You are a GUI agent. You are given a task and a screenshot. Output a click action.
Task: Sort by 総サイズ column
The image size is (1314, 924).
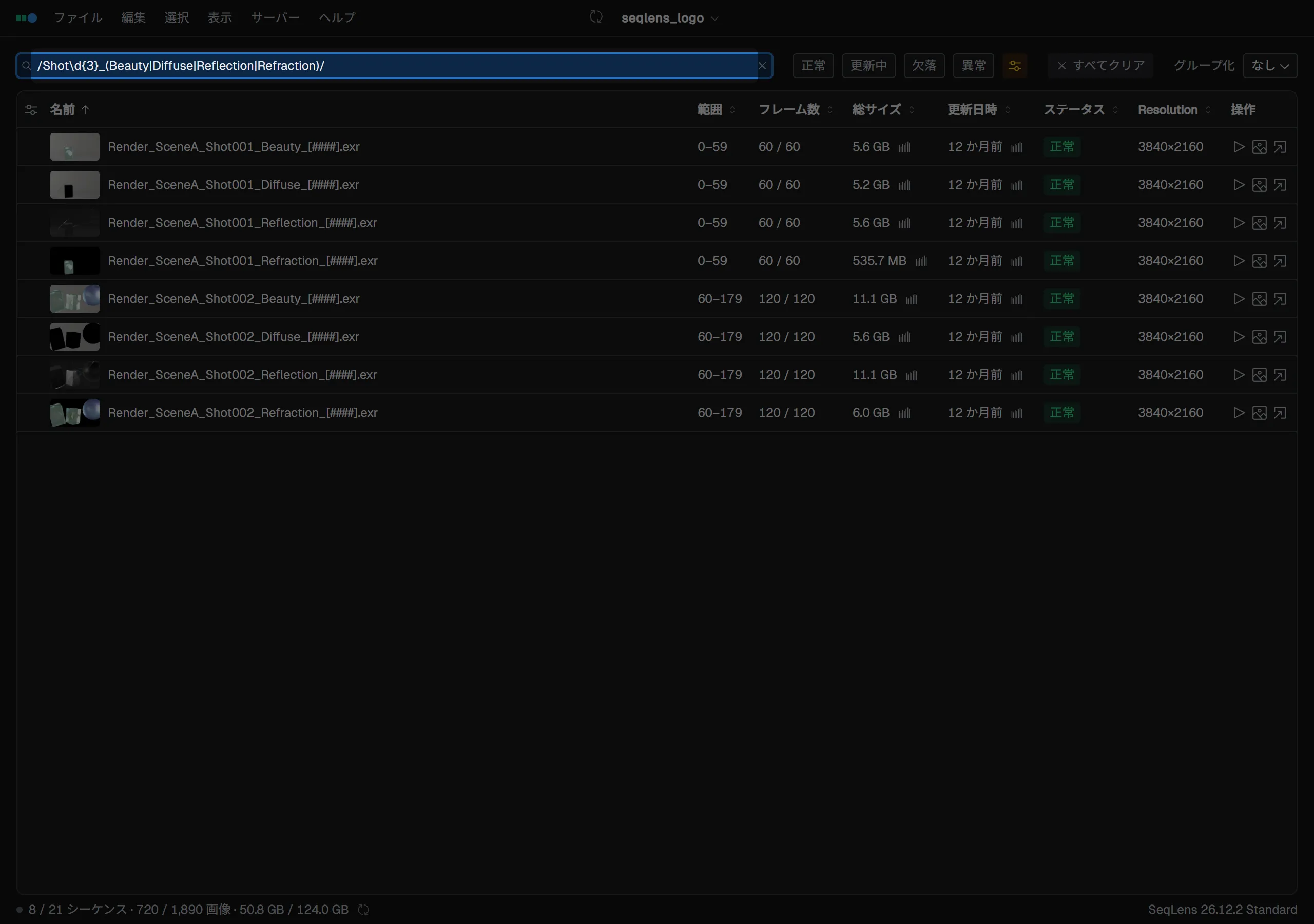pos(883,110)
